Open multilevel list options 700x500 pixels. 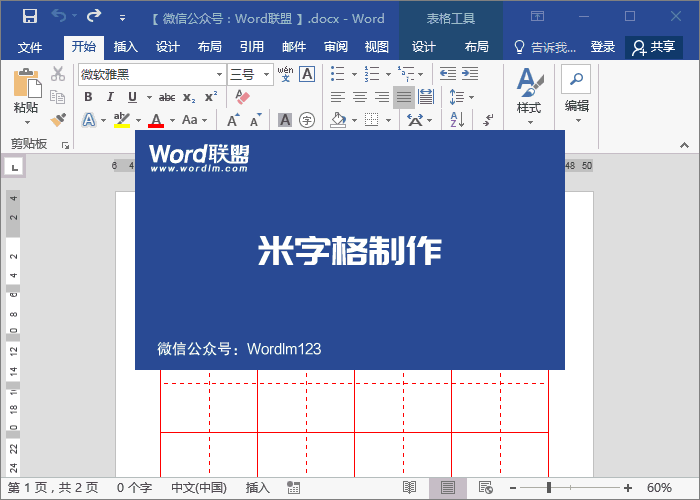(x=410, y=74)
